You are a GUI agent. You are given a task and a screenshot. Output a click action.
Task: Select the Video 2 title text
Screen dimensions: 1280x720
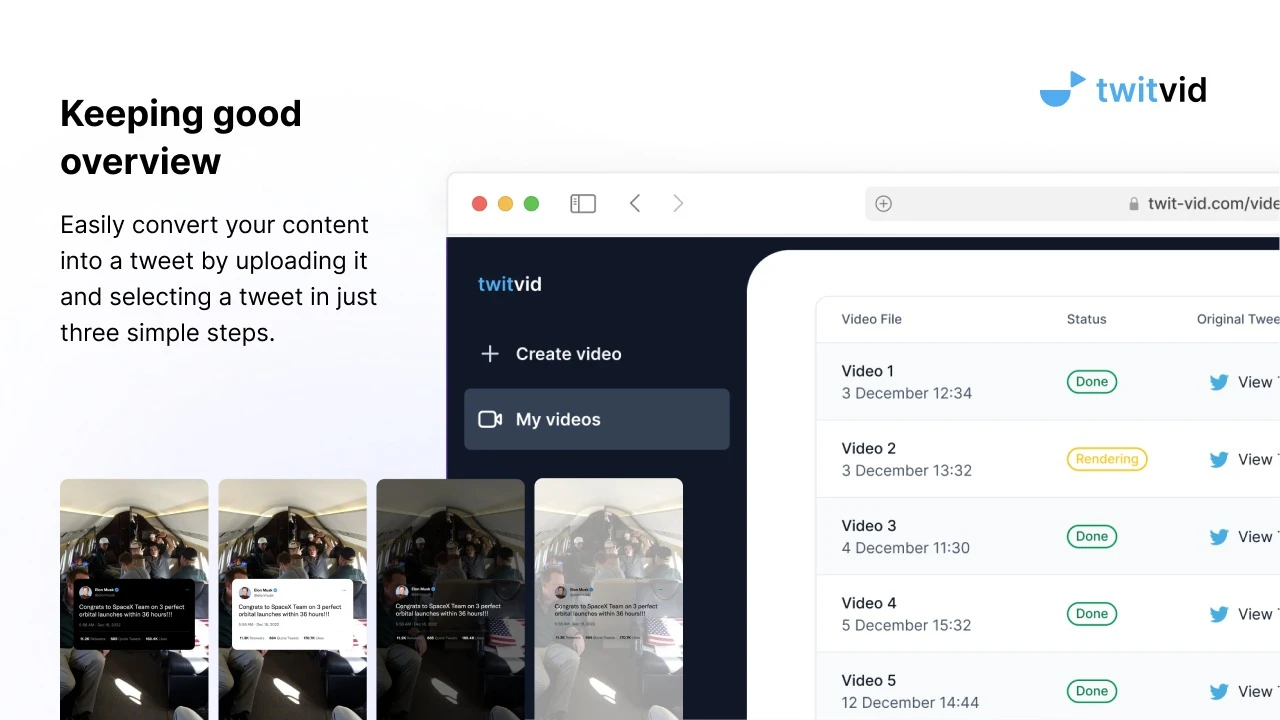pos(869,448)
